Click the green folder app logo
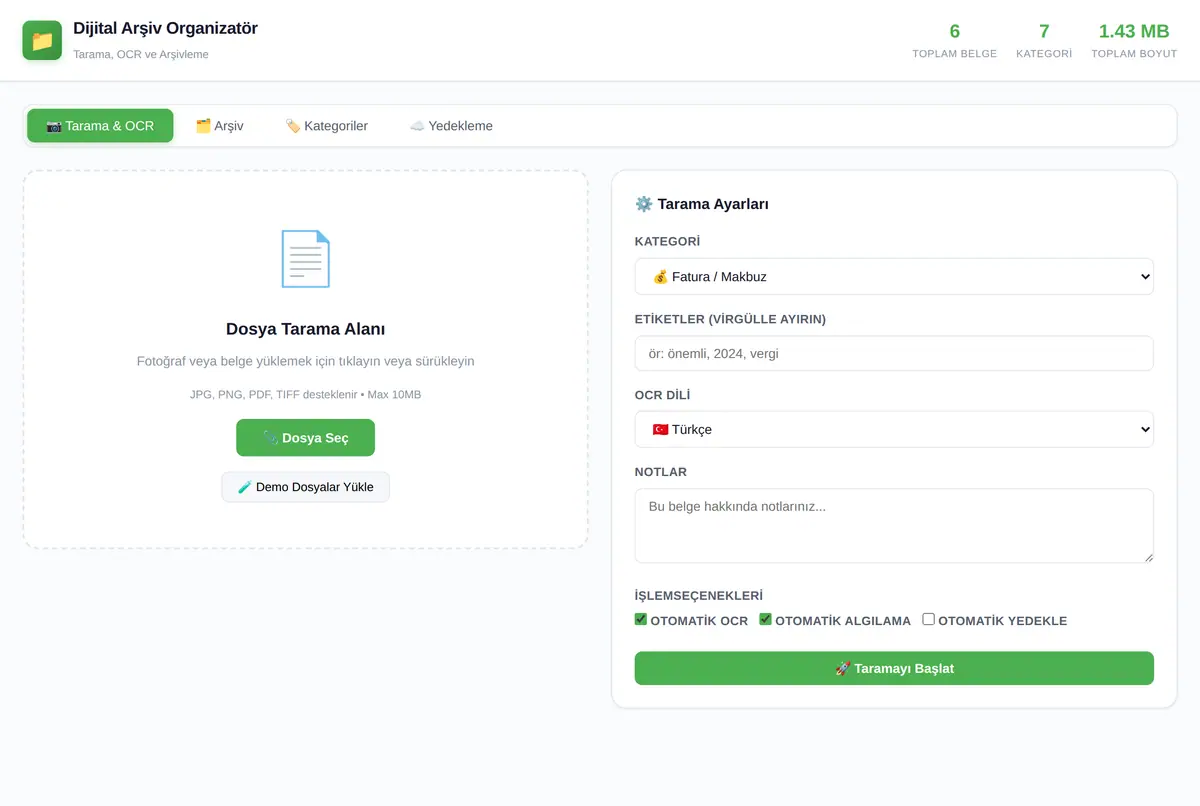 point(42,40)
